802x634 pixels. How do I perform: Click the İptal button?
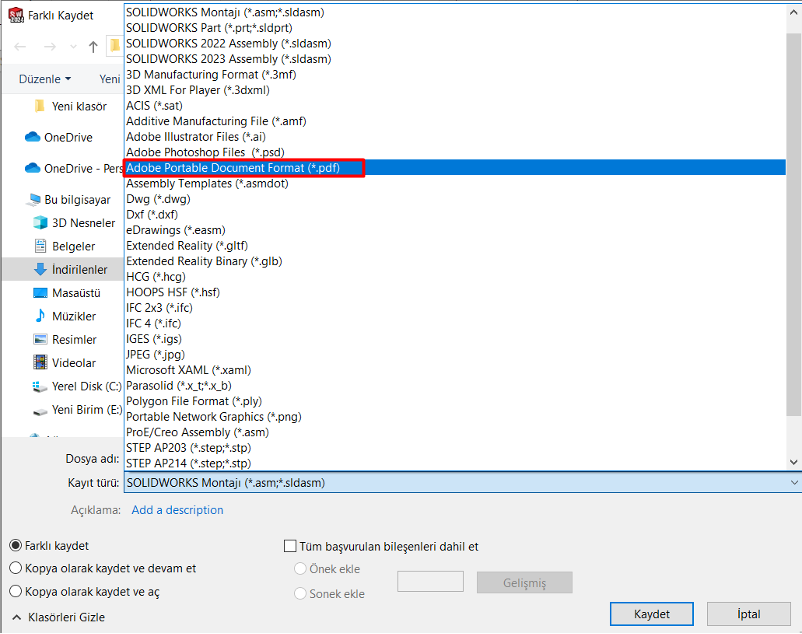(x=749, y=614)
